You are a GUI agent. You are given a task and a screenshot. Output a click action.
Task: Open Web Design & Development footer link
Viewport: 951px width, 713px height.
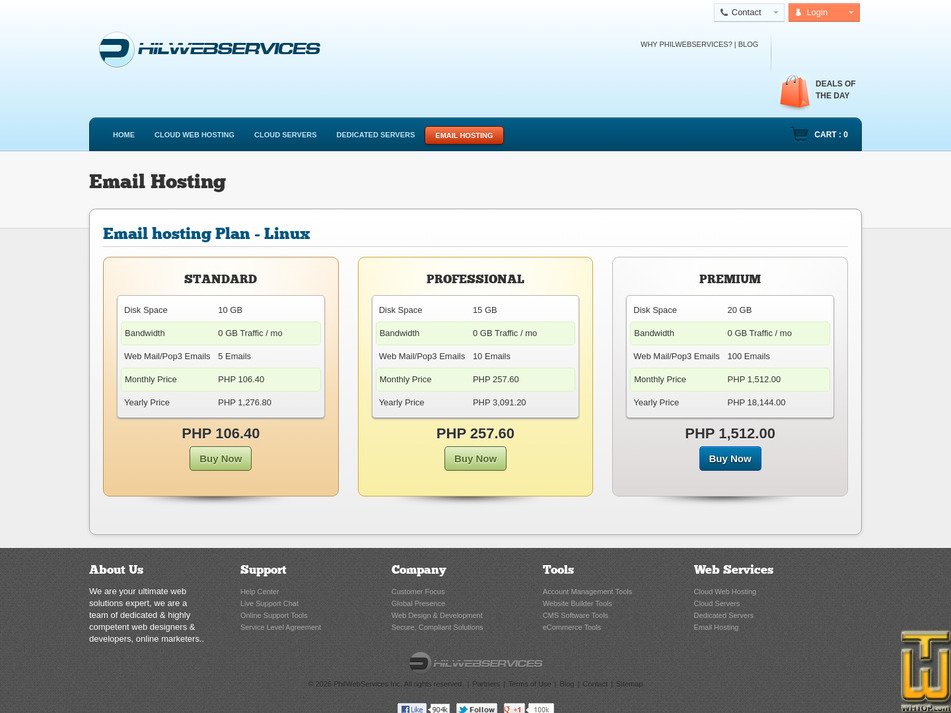pos(437,615)
